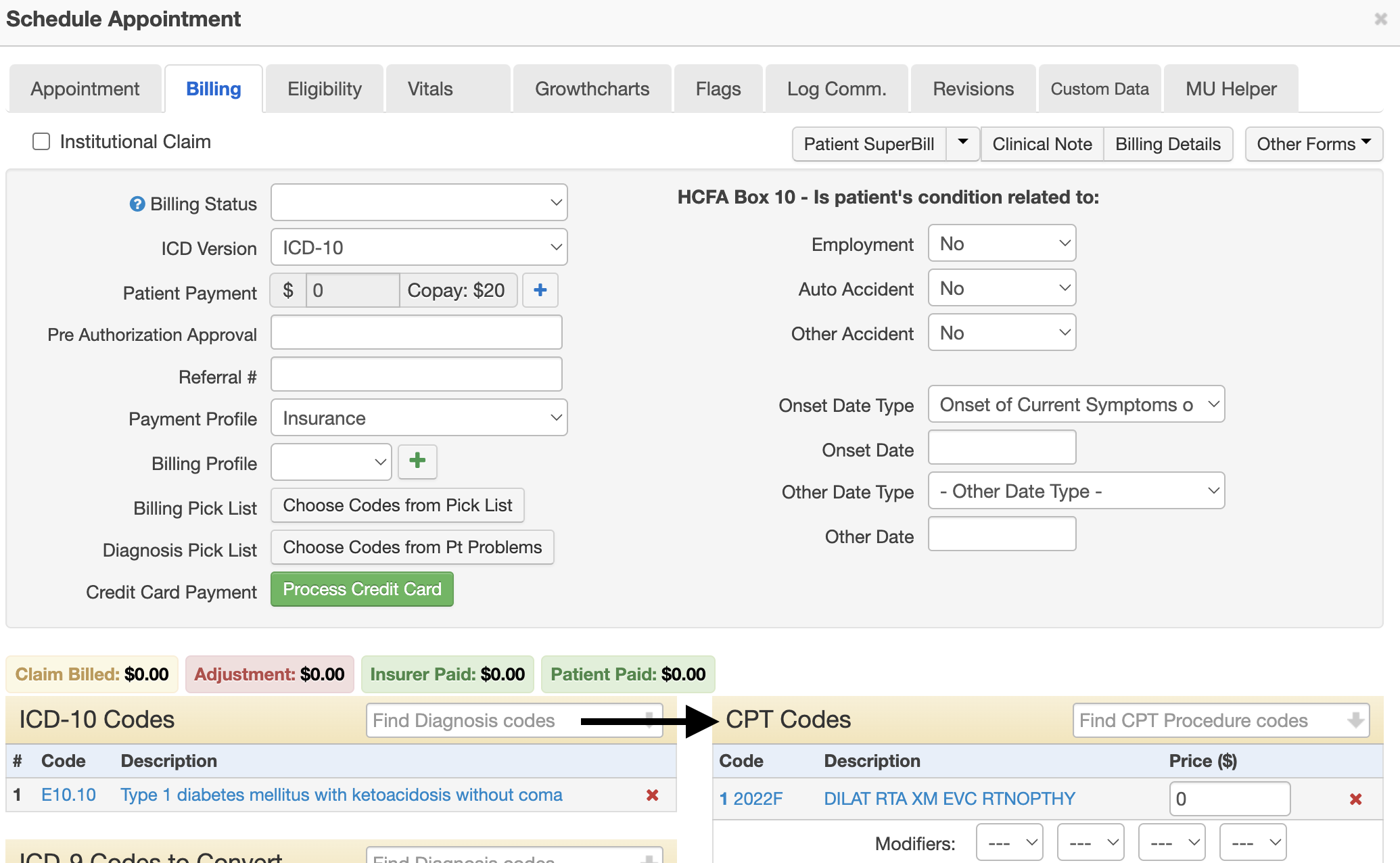The width and height of the screenshot is (1400, 863).
Task: Open the Billing Status dropdown
Action: 419,202
